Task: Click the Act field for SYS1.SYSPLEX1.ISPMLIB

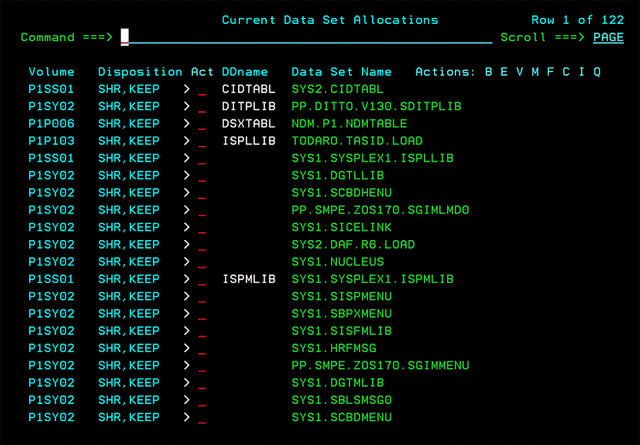Action: click(x=202, y=279)
